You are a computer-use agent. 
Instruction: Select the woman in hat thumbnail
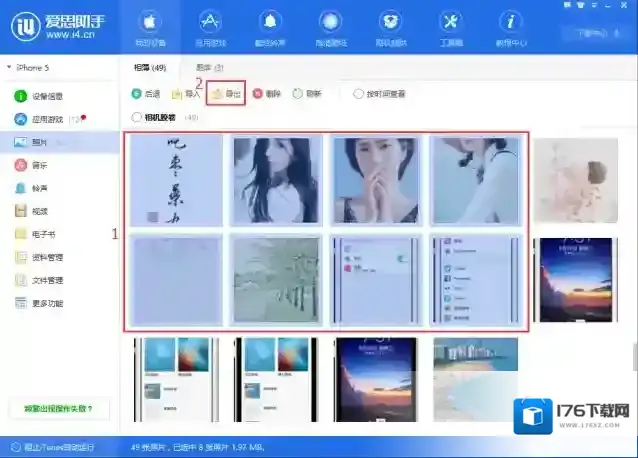coord(476,181)
